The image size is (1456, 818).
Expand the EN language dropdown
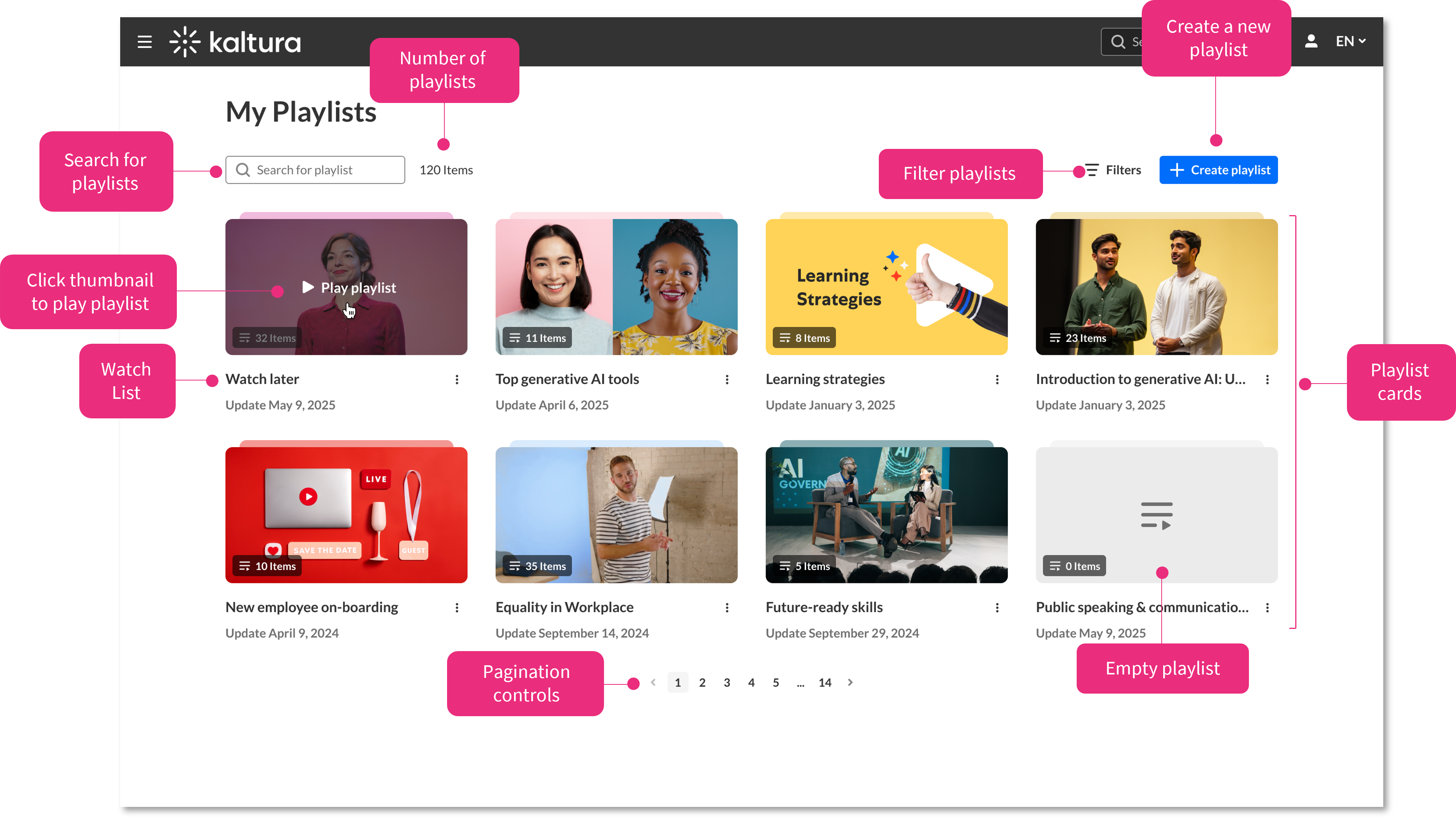1350,41
